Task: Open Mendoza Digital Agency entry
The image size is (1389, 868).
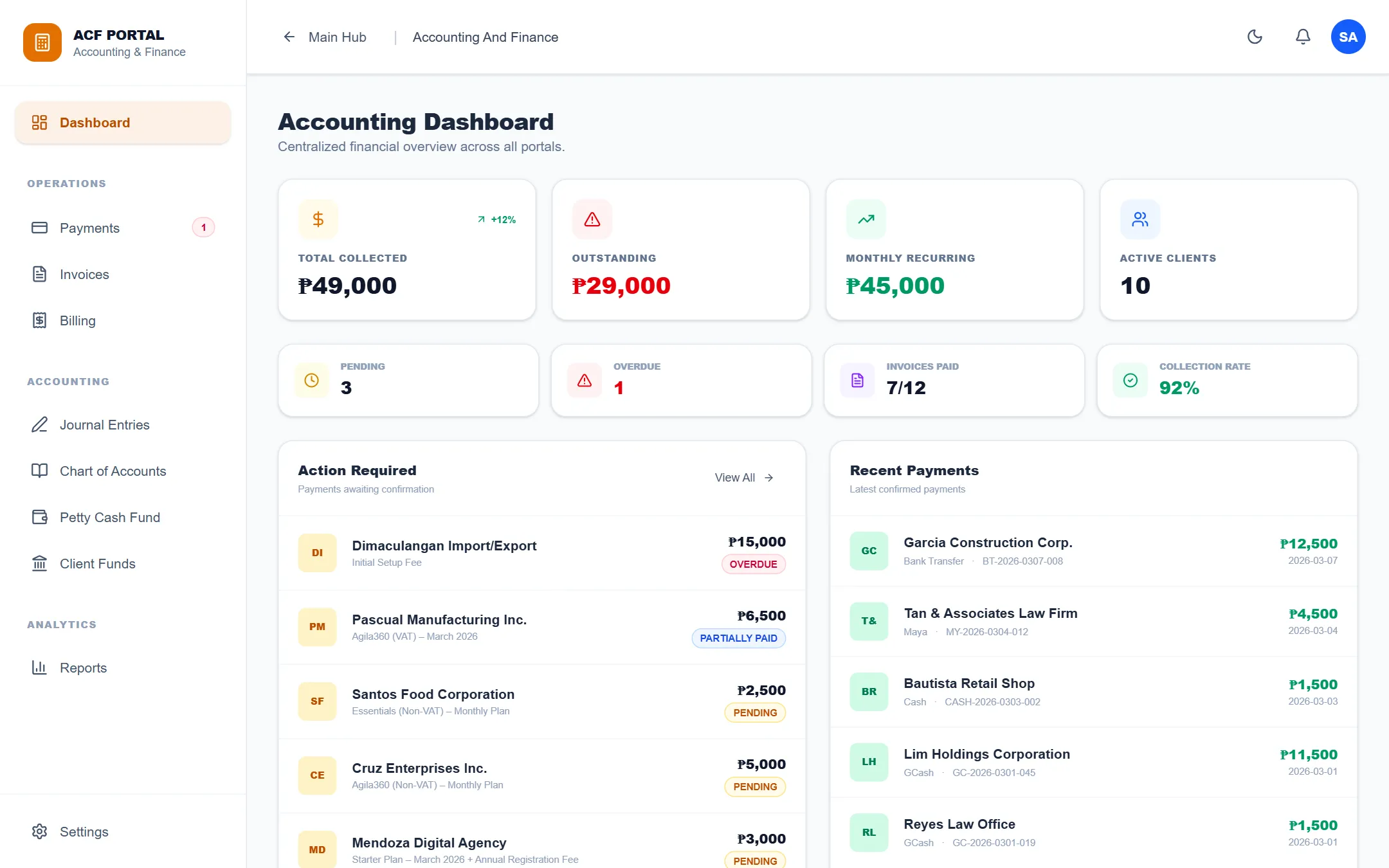Action: click(541, 841)
